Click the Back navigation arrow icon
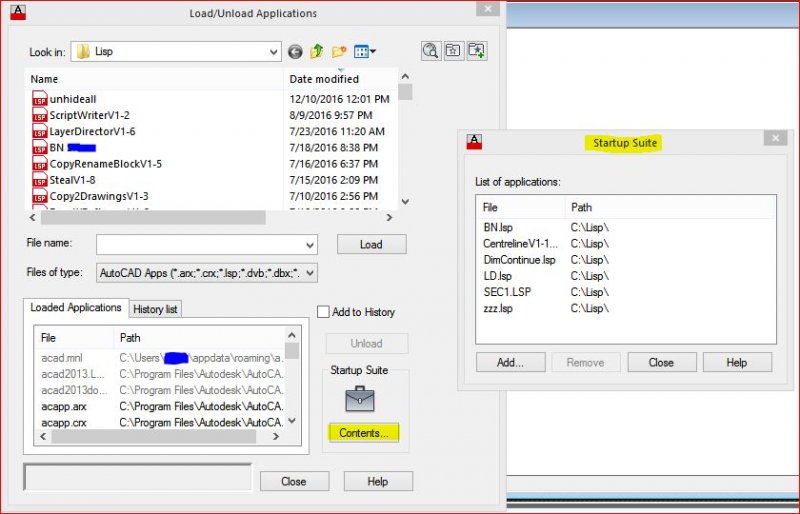 pyautogui.click(x=295, y=52)
